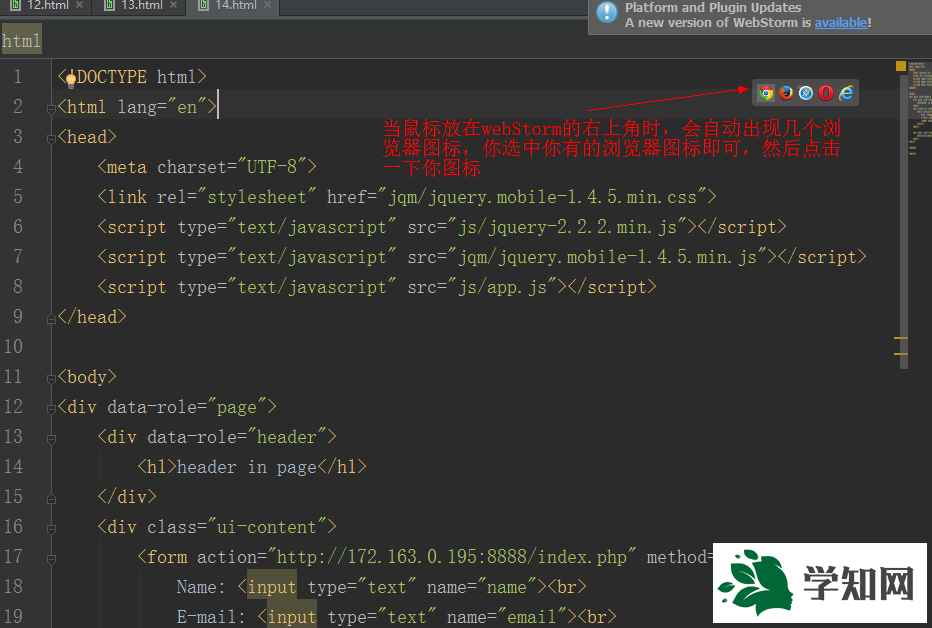932x628 pixels.
Task: Close the 13.html tab
Action: tap(174, 5)
